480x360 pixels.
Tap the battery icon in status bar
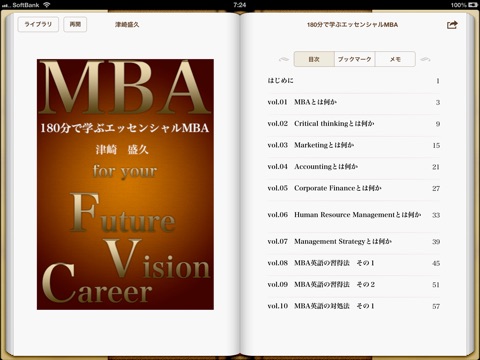click(x=473, y=5)
